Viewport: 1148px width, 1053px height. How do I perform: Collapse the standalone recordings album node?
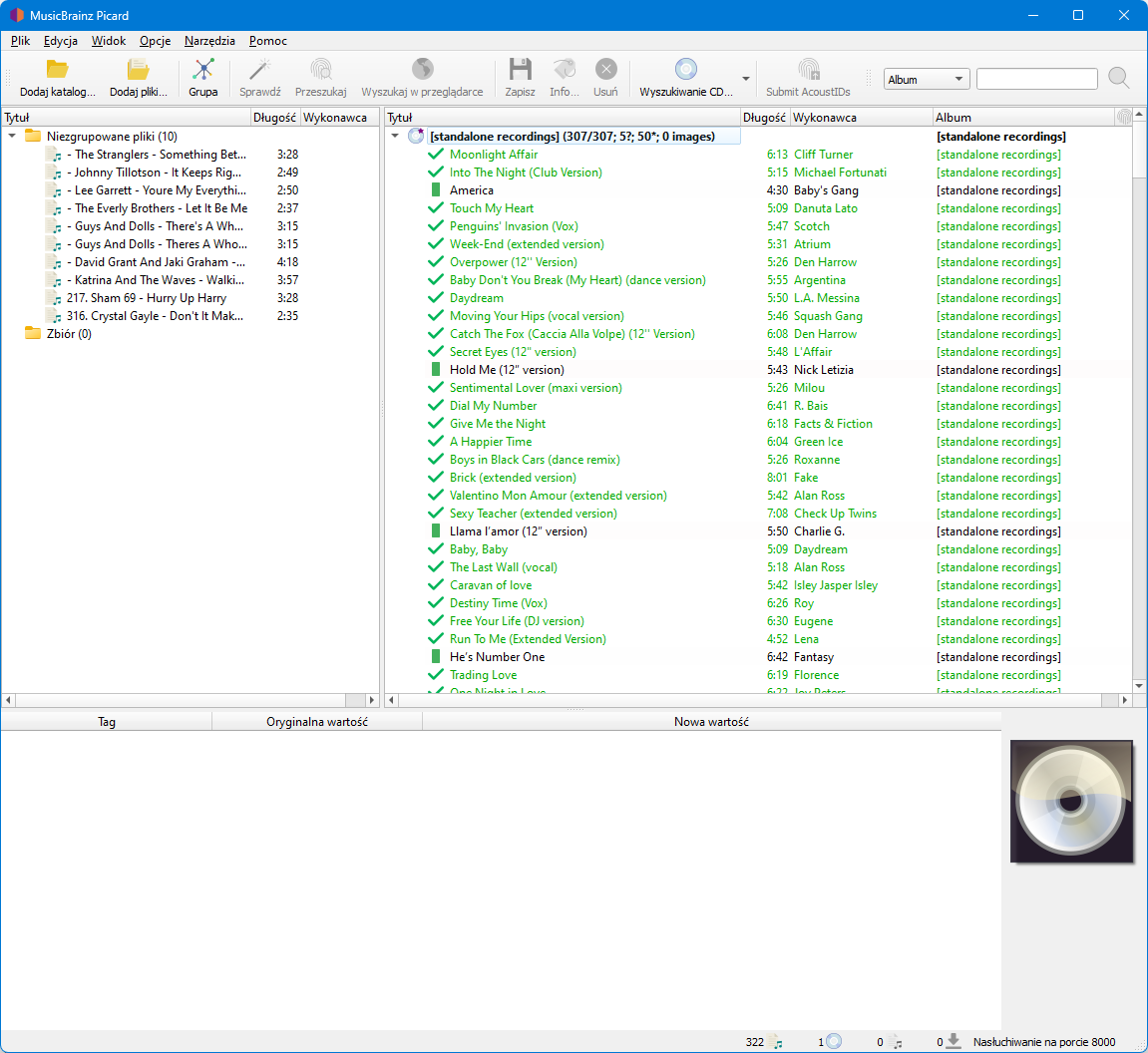pyautogui.click(x=395, y=136)
